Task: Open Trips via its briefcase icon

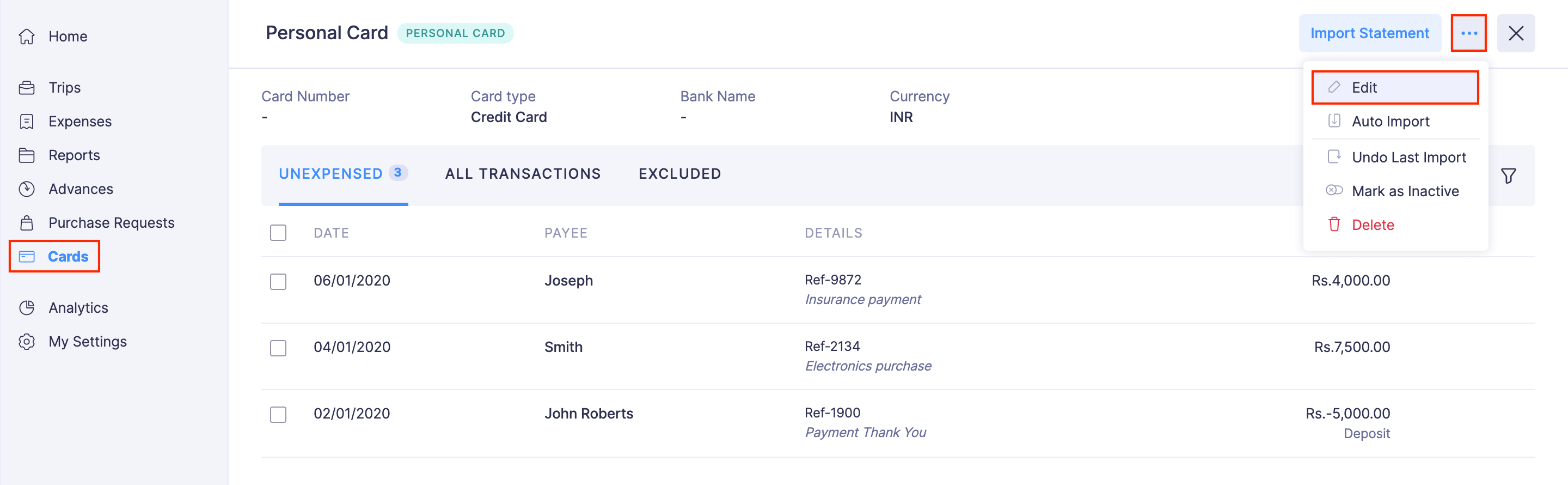Action: [x=27, y=88]
